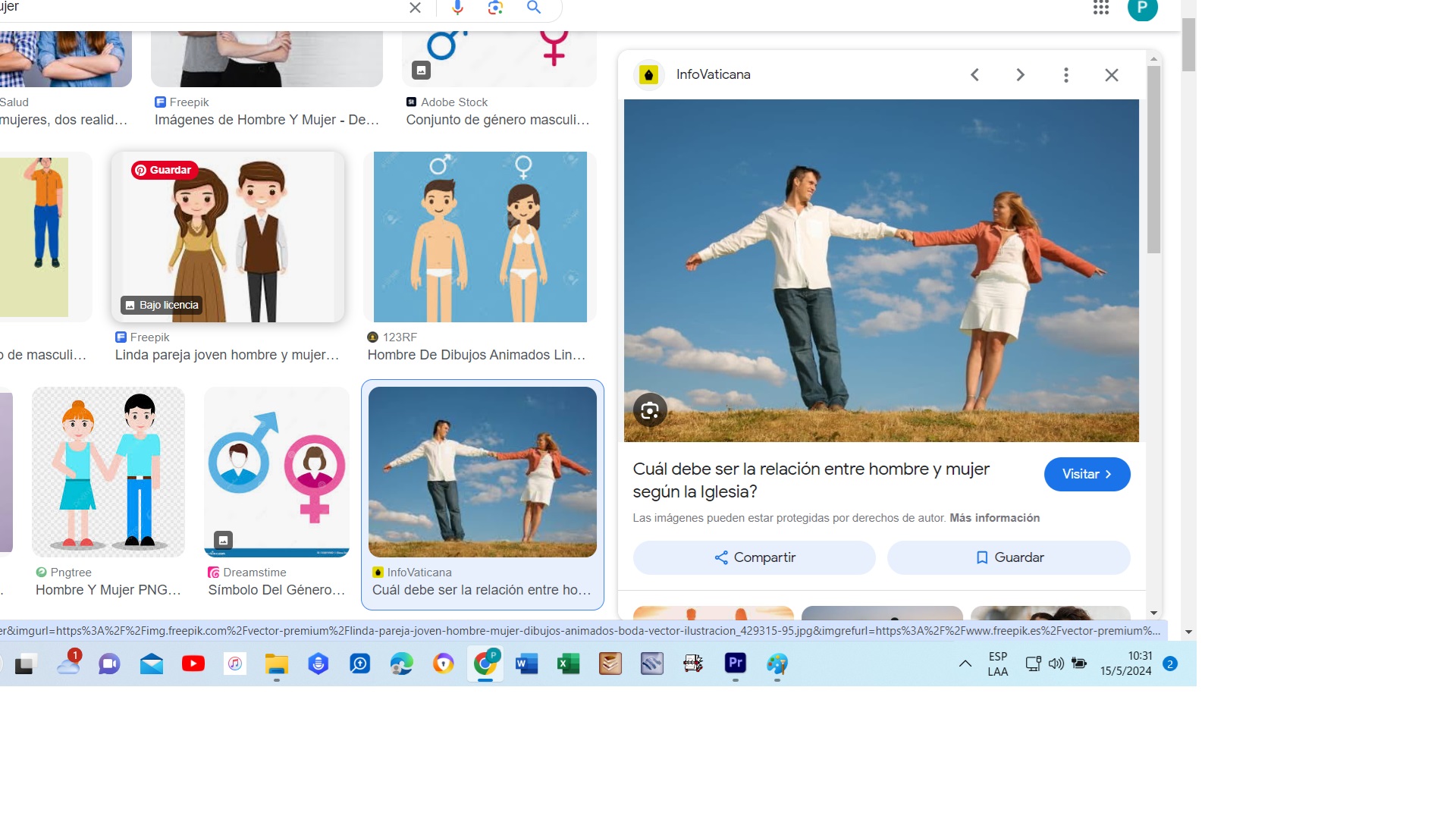Click the Compartir share button
Image resolution: width=1456 pixels, height=819 pixels.
point(754,557)
